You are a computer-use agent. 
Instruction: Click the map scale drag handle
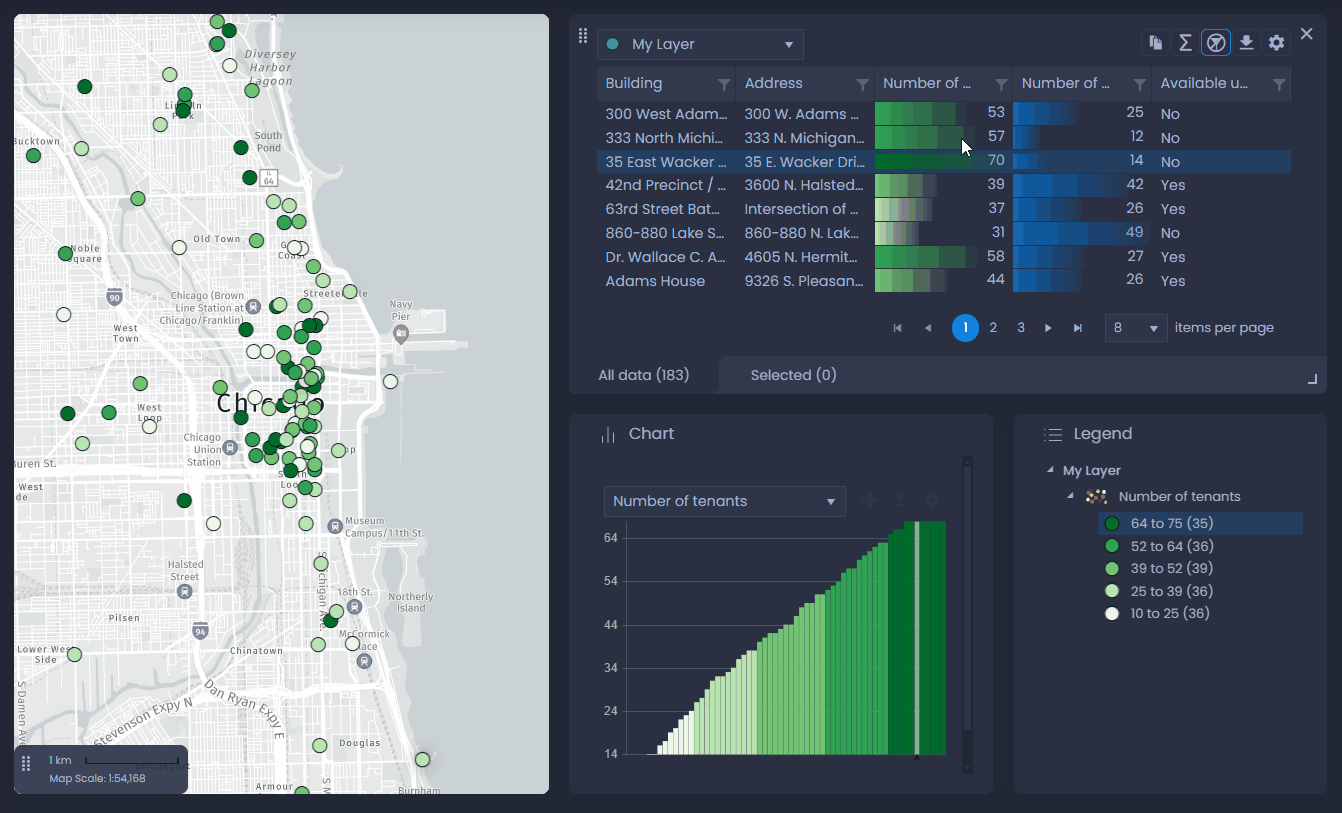[26, 764]
